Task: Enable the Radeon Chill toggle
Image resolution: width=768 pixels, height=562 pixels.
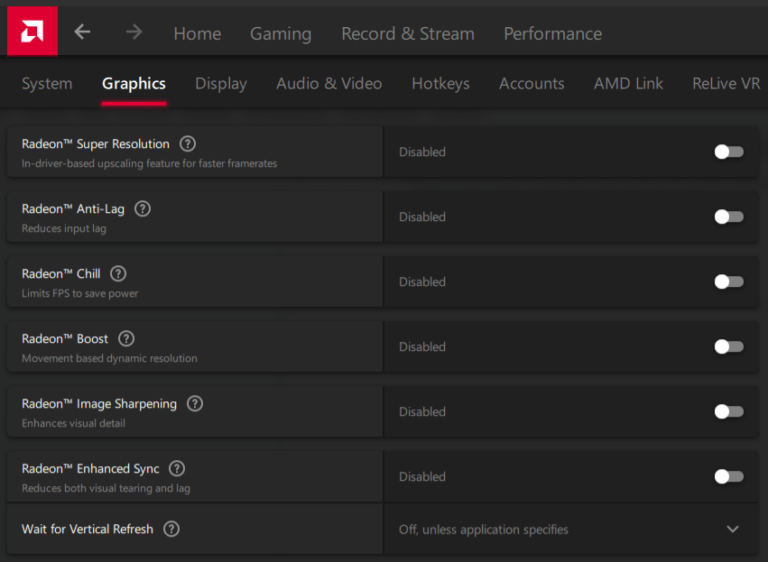Action: coord(729,282)
